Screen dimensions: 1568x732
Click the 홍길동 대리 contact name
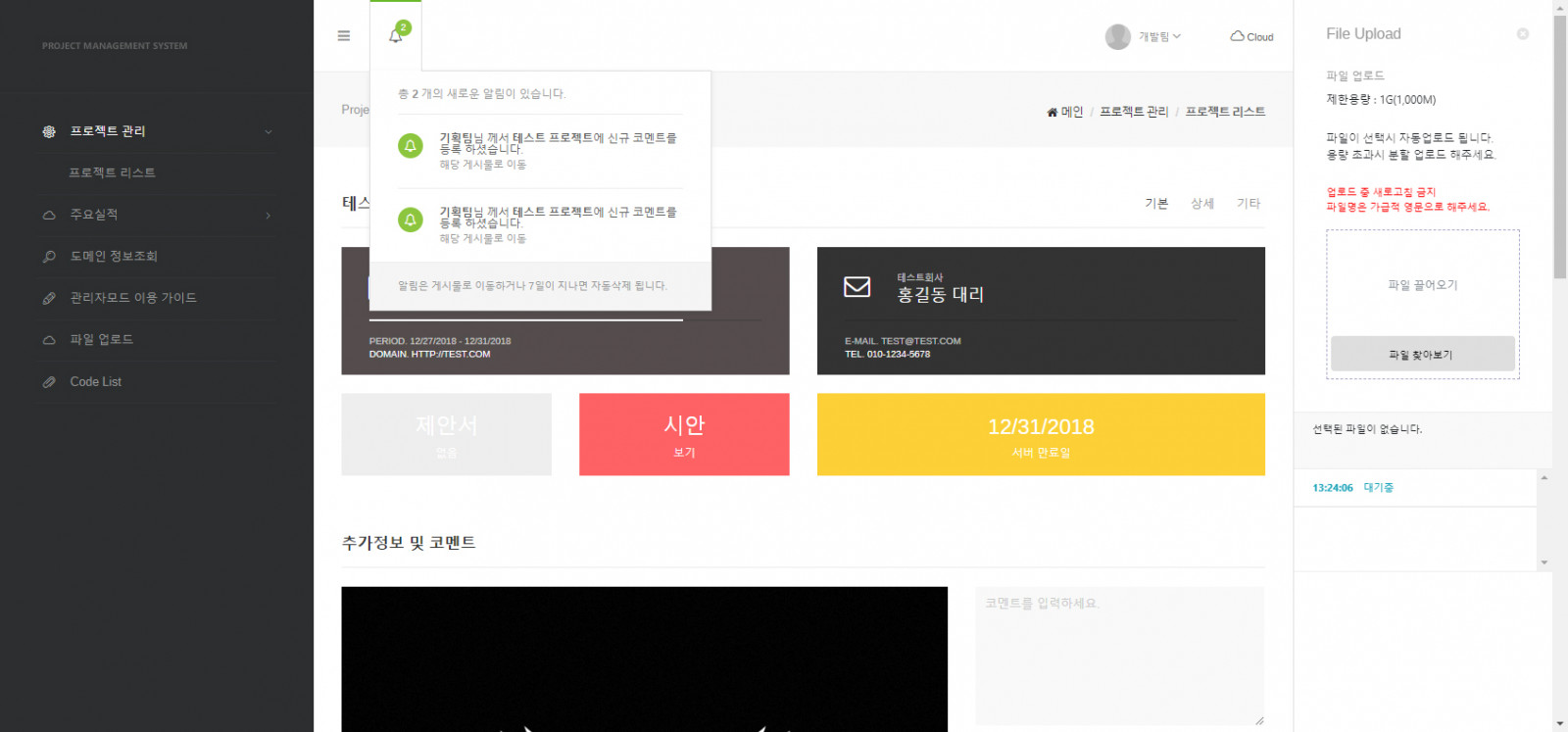pyautogui.click(x=940, y=294)
